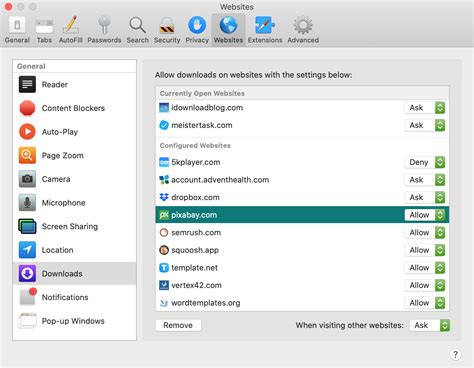
Task: Select the Auto-Play icon in sidebar
Action: (x=27, y=132)
